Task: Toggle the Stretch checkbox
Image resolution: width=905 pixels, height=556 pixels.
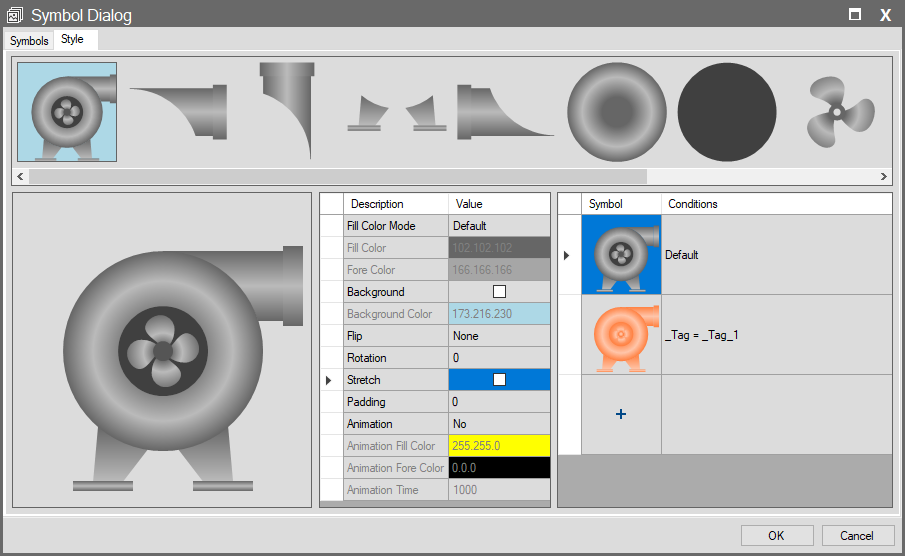Action: click(x=499, y=380)
